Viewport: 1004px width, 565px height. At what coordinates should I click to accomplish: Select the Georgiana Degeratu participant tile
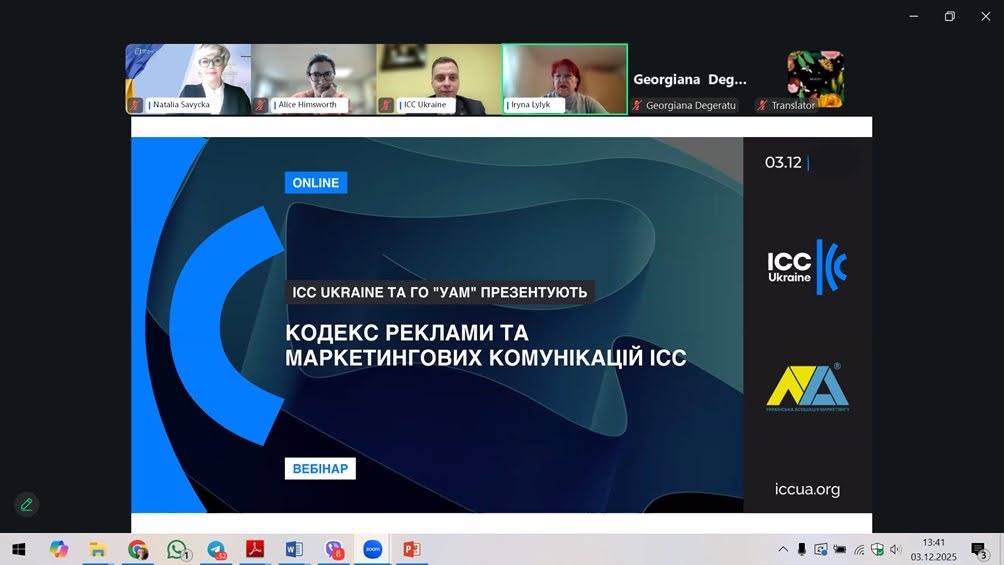(690, 79)
